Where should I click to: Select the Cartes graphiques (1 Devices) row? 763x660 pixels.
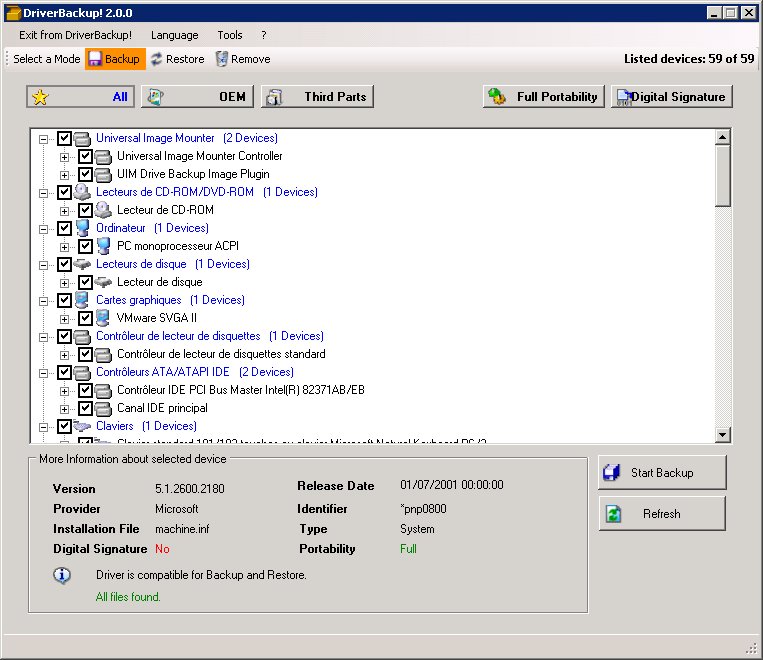point(170,300)
